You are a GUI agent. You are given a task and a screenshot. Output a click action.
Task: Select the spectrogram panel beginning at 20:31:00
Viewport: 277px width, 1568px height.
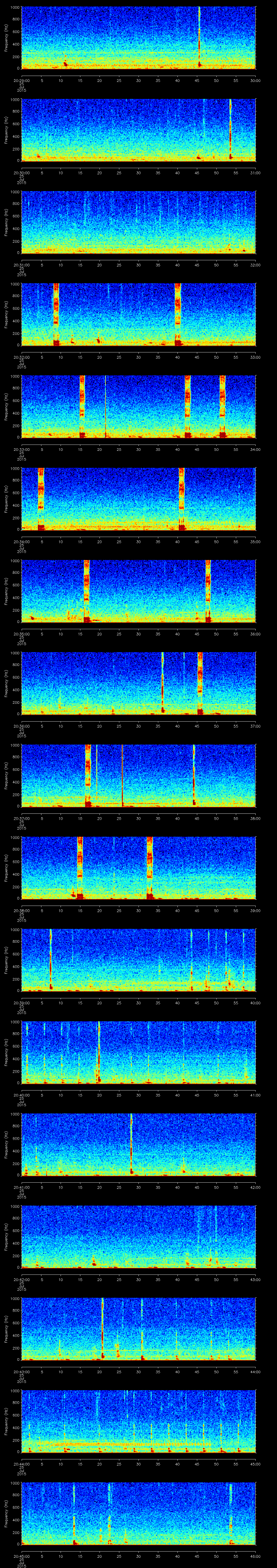(138, 222)
